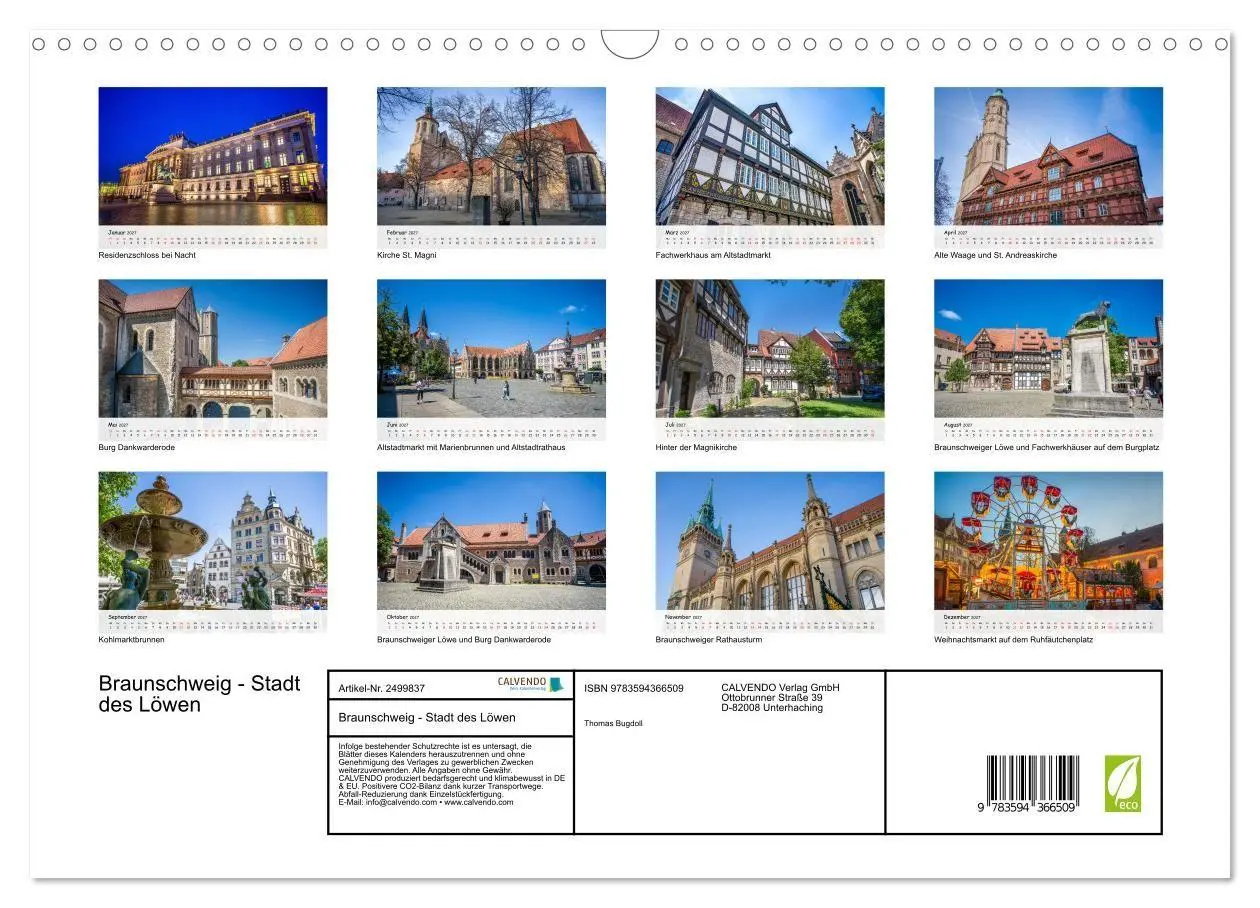Click the caption 'Alte Waage und St. Andreaskirche'

pos(995,255)
